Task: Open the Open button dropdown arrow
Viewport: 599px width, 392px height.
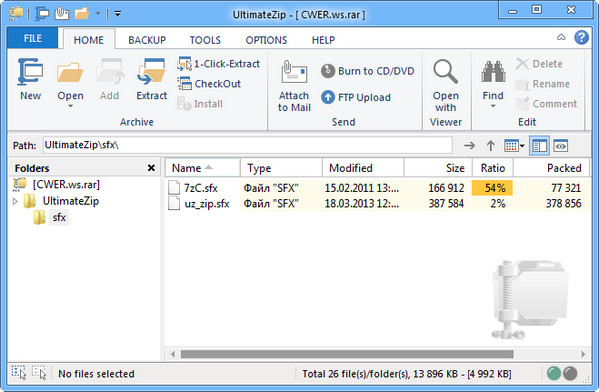Action: [70, 106]
